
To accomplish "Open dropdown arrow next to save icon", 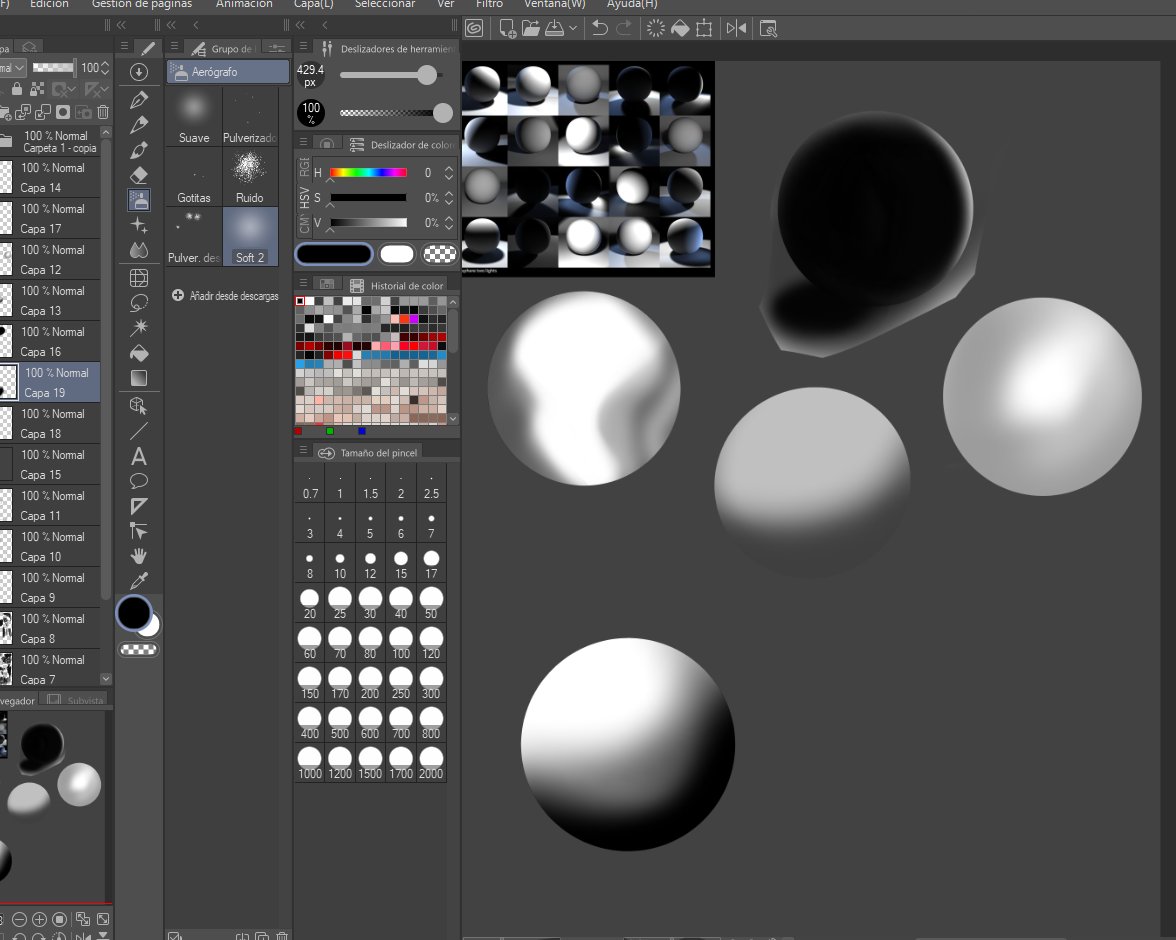I will (573, 29).
